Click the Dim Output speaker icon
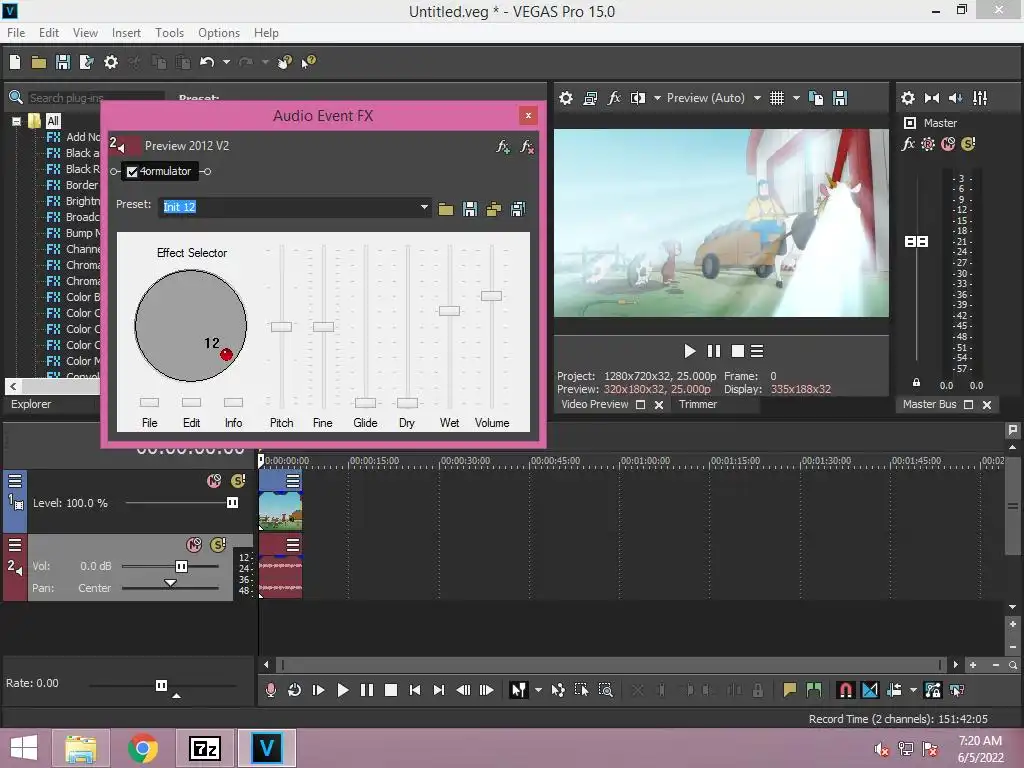The height and width of the screenshot is (768, 1024). click(x=955, y=98)
